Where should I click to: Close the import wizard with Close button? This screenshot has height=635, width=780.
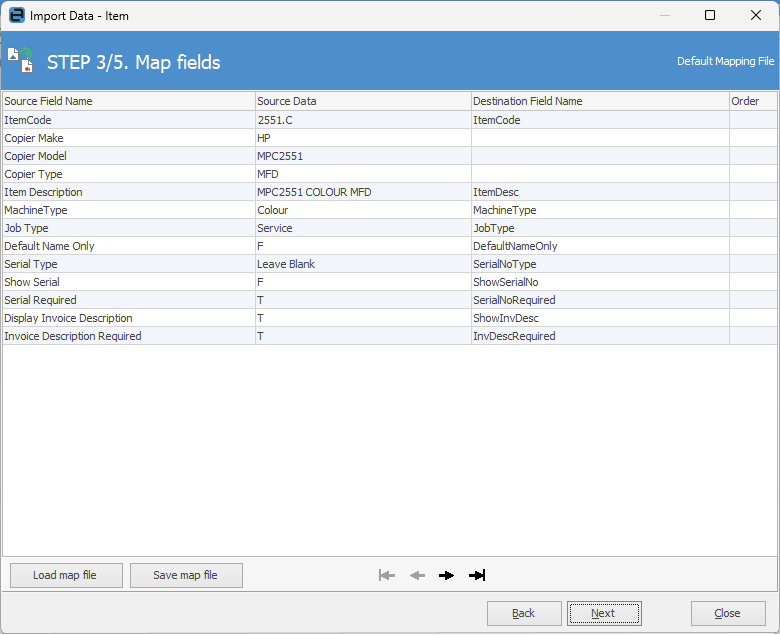coord(728,613)
